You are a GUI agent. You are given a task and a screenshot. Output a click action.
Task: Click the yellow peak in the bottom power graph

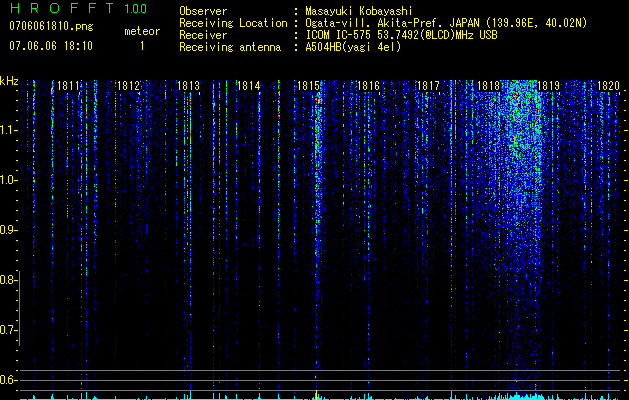316,394
